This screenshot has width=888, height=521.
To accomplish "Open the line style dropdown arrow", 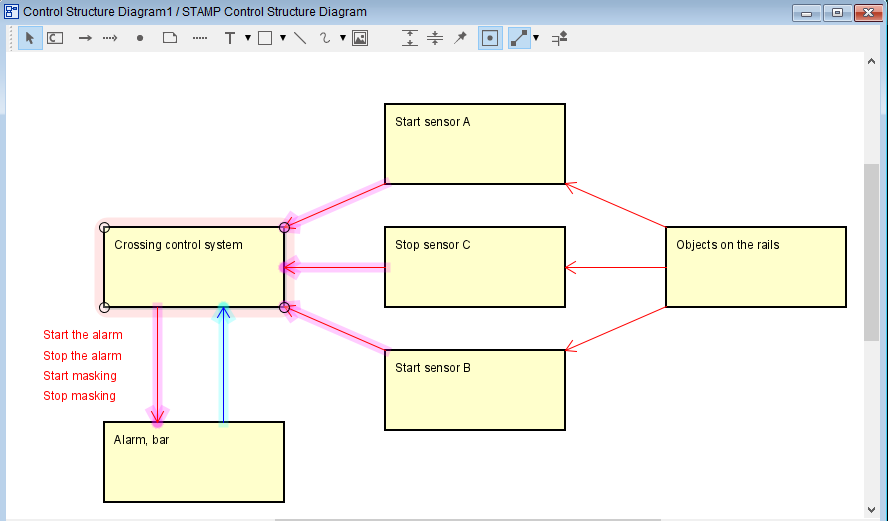I will pos(536,38).
